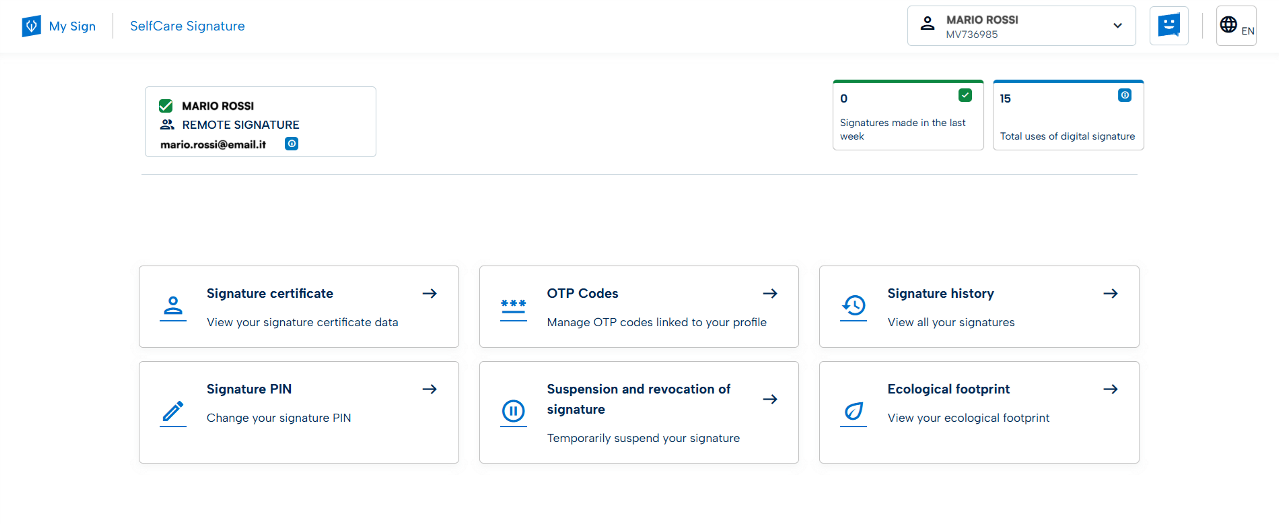Expand the MARIO ROSSI account dropdown
The width and height of the screenshot is (1280, 524).
pos(1118,26)
